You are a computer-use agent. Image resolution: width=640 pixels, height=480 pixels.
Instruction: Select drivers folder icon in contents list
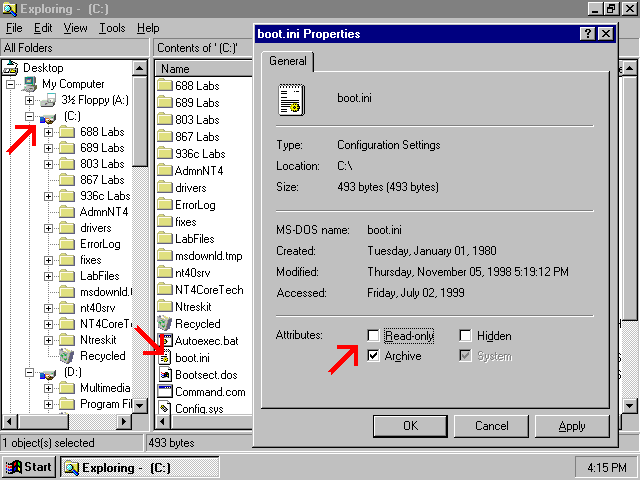(x=165, y=188)
